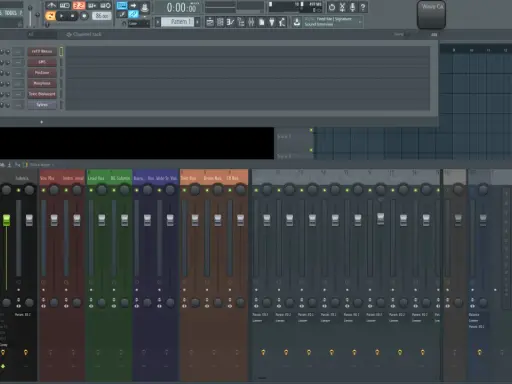Open the browser tree toolbar icon

241,22
